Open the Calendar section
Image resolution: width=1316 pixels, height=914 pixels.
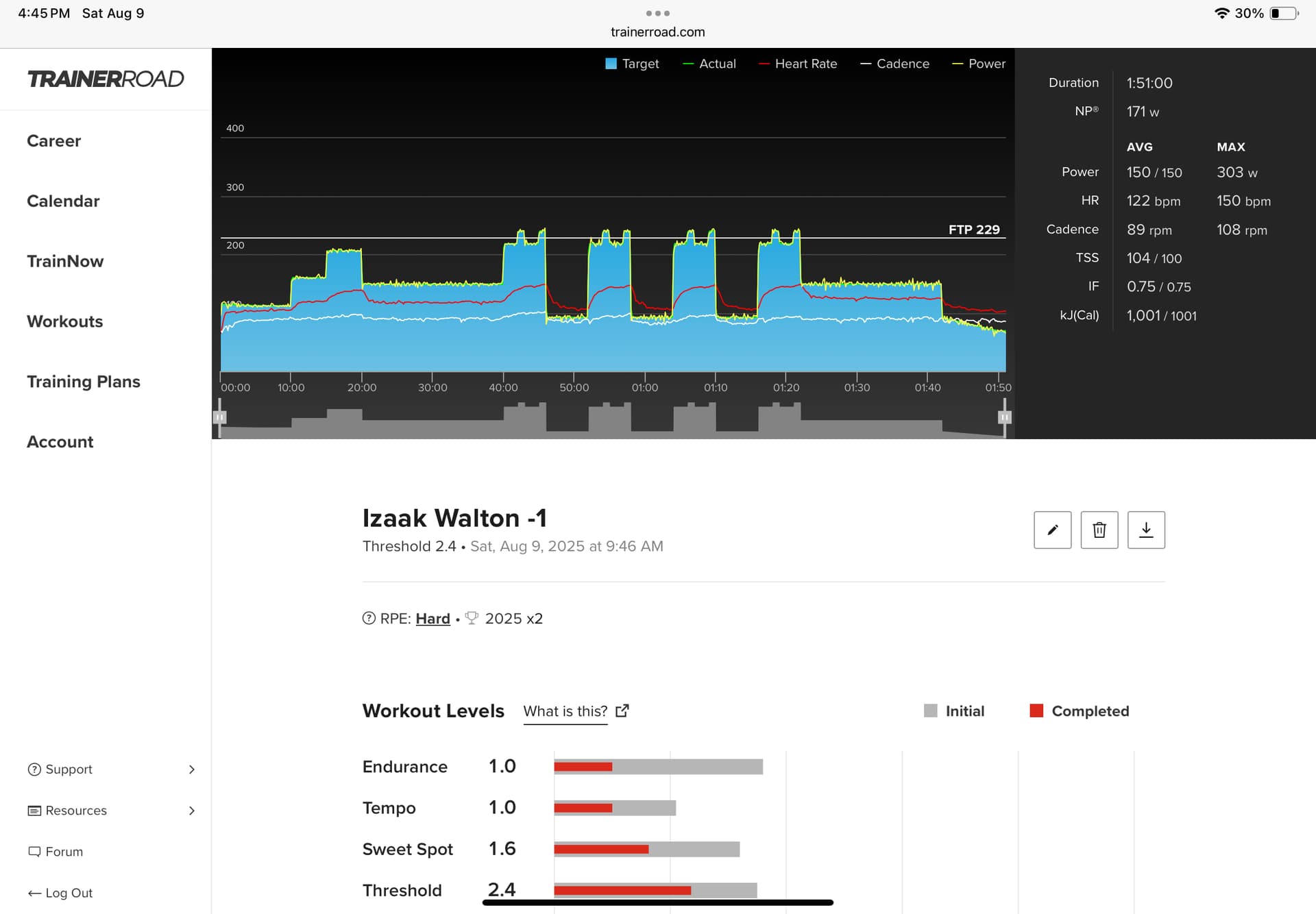(x=63, y=201)
